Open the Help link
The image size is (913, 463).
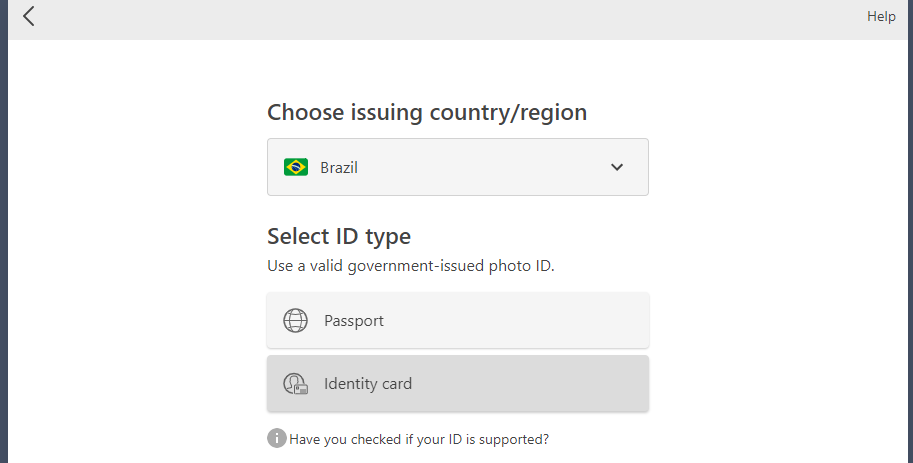881,16
